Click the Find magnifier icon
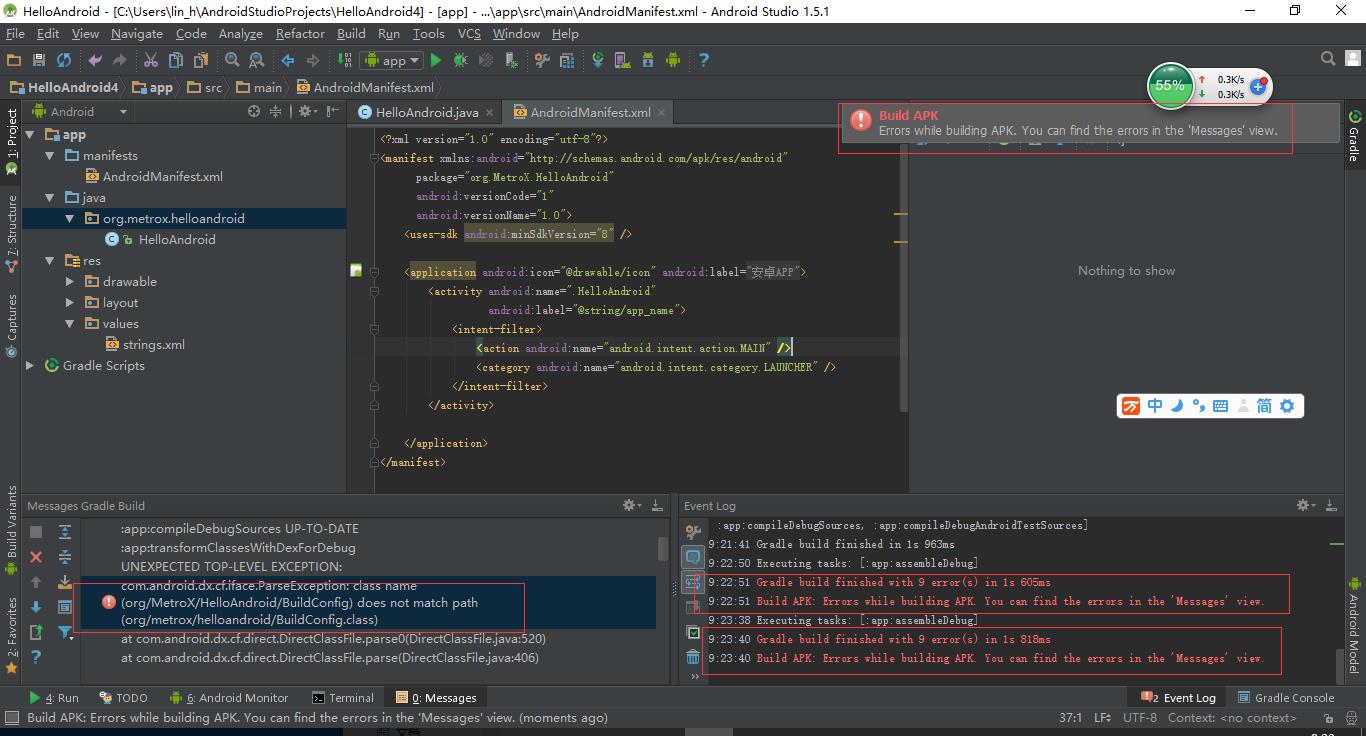Image resolution: width=1366 pixels, height=736 pixels. [x=232, y=60]
